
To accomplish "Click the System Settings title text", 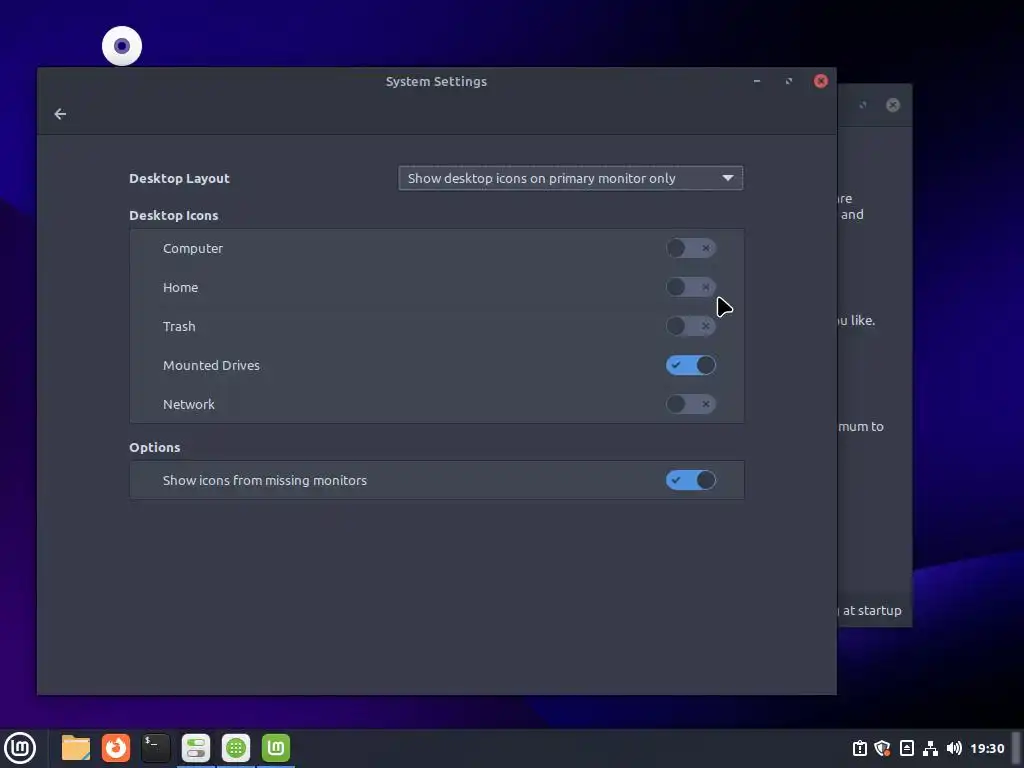I will (436, 82).
